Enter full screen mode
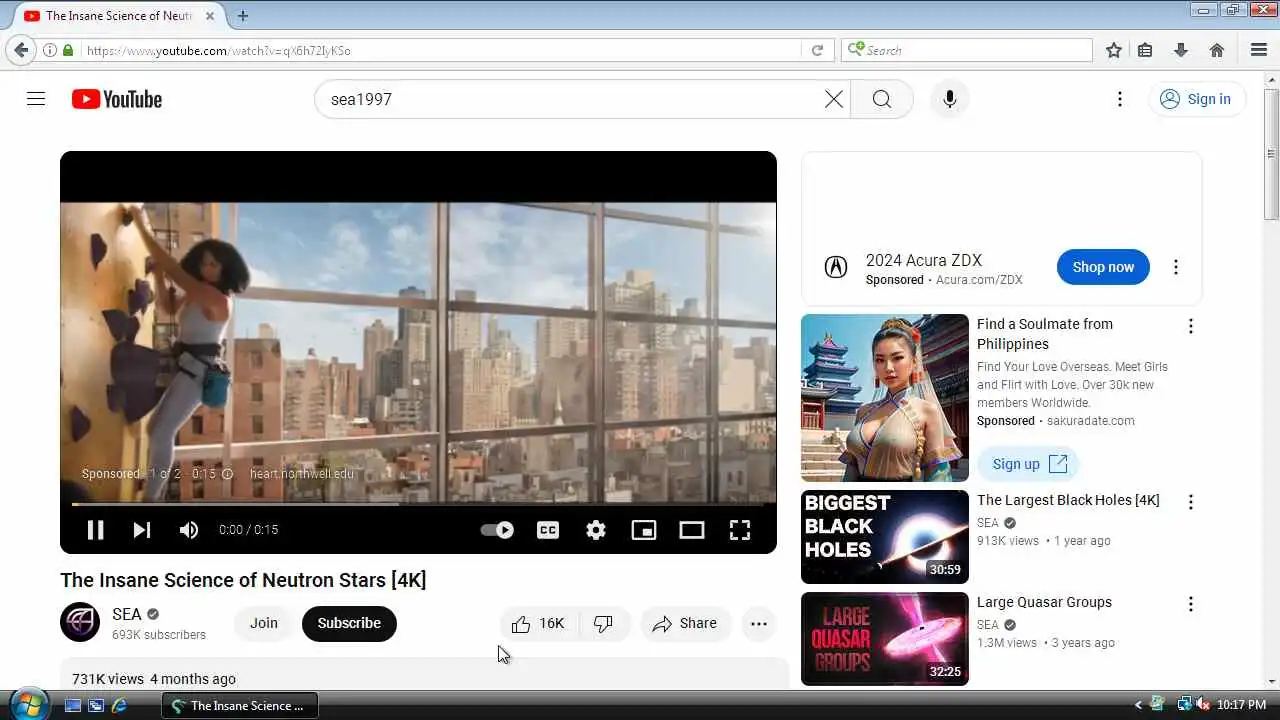The height and width of the screenshot is (720, 1280). (x=740, y=530)
